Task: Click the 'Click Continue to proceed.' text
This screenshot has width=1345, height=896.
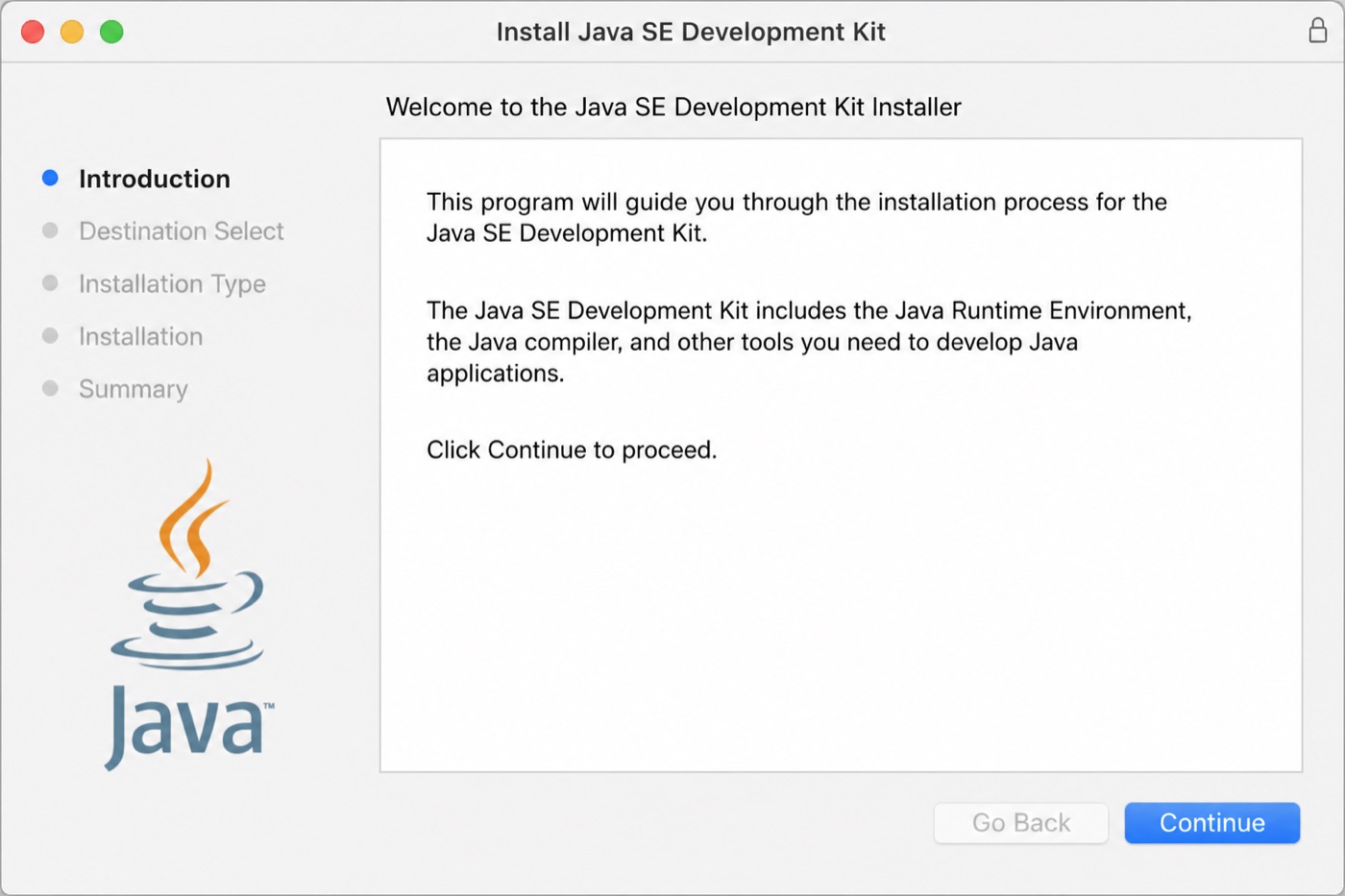Action: (572, 449)
